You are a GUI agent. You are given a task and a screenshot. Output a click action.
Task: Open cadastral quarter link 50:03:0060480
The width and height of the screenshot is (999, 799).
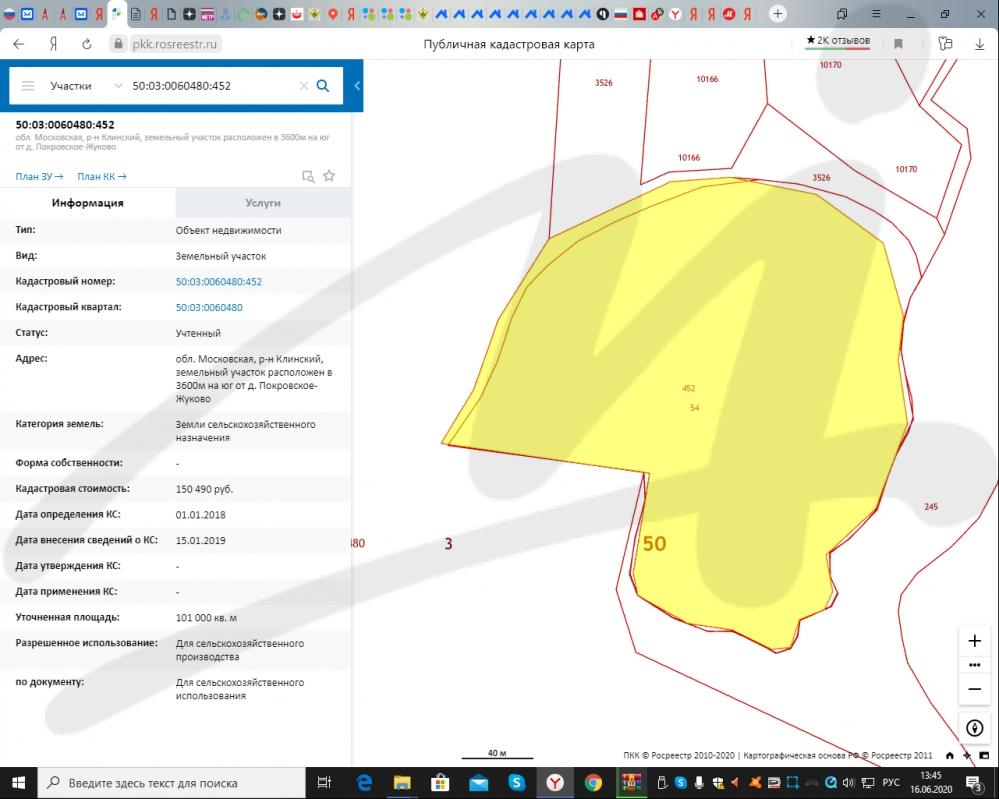tap(209, 307)
